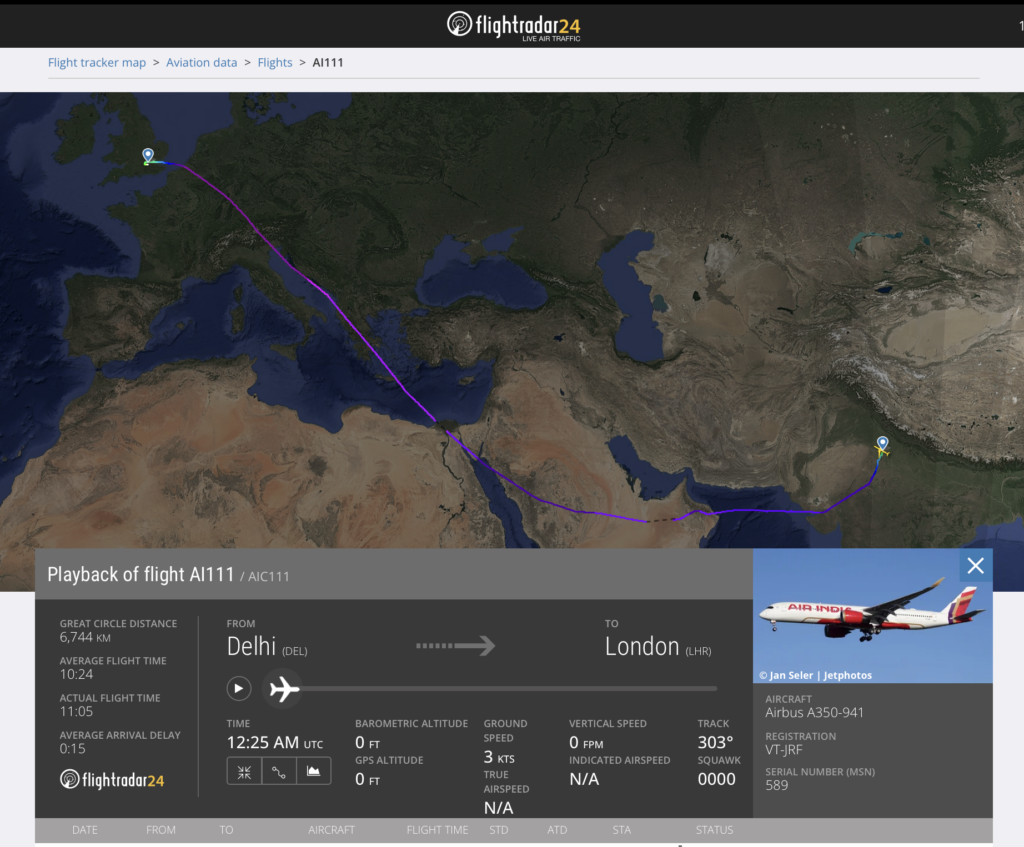Screen dimensions: 1024x847
Task: Open the Aviation data breadcrumb link
Action: [201, 62]
